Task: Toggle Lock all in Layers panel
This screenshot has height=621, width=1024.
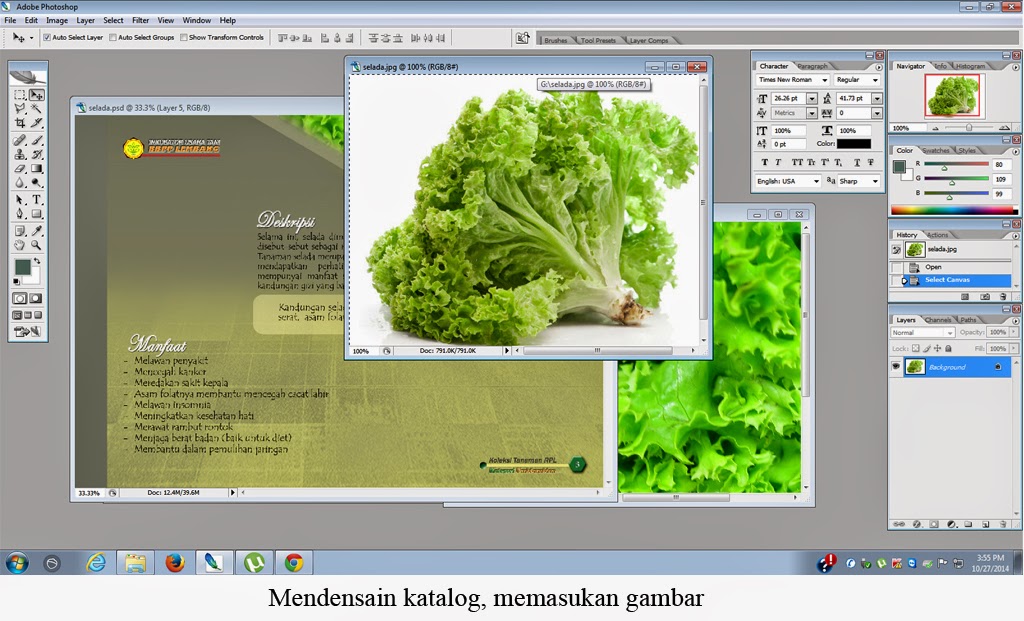Action: click(x=948, y=349)
